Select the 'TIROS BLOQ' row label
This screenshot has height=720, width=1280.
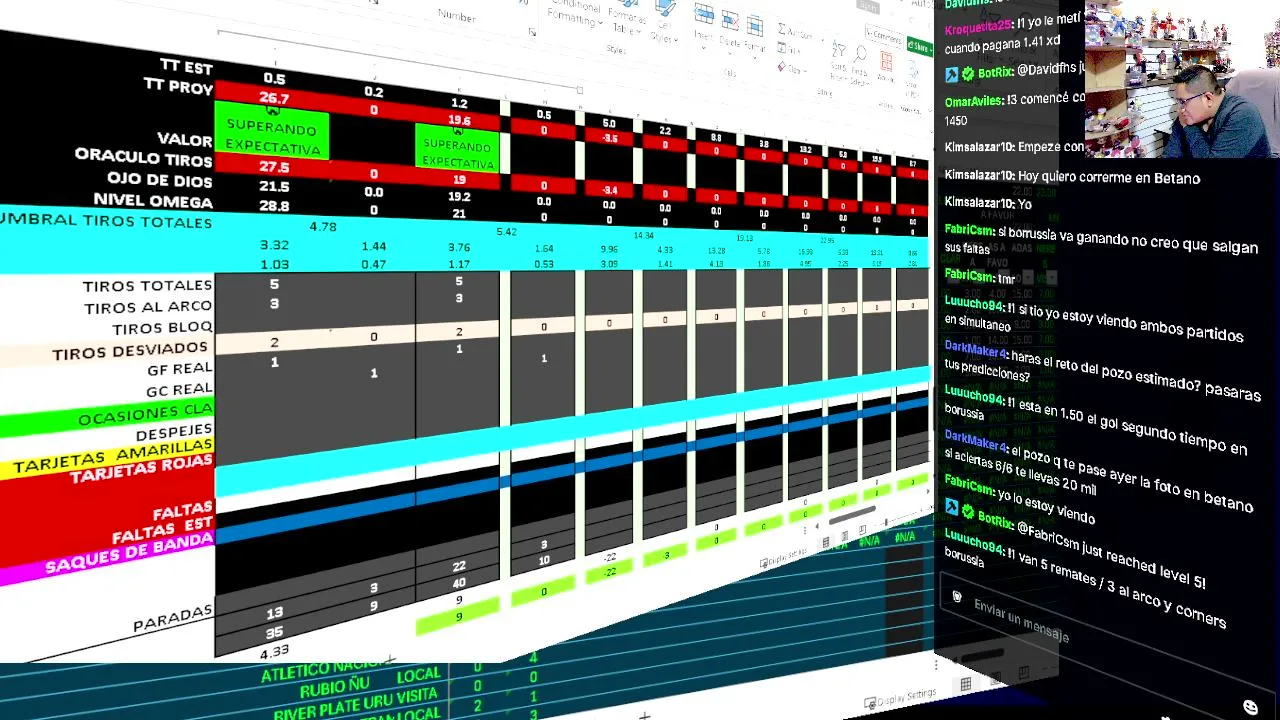(162, 328)
